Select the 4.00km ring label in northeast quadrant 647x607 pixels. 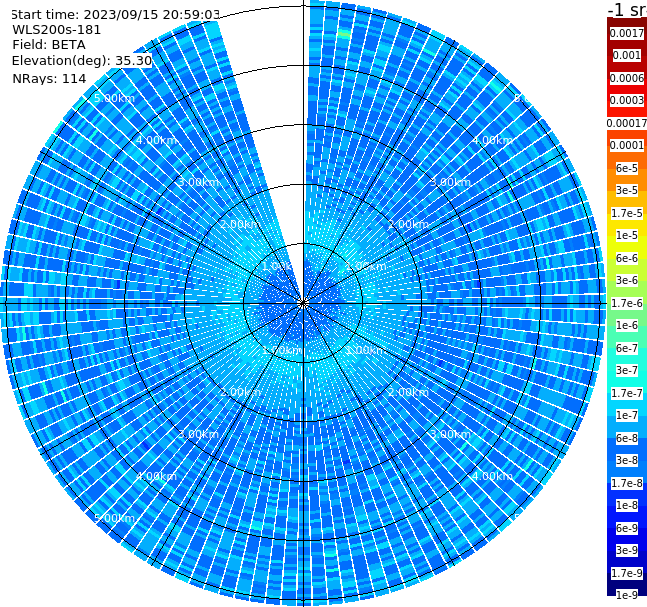point(492,140)
